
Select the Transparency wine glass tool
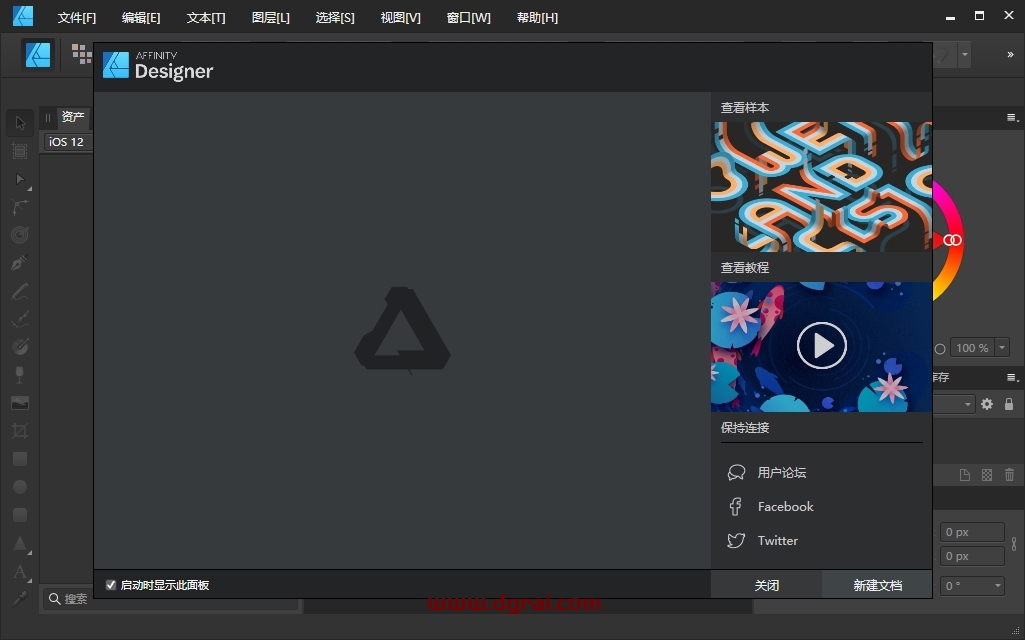[20, 375]
